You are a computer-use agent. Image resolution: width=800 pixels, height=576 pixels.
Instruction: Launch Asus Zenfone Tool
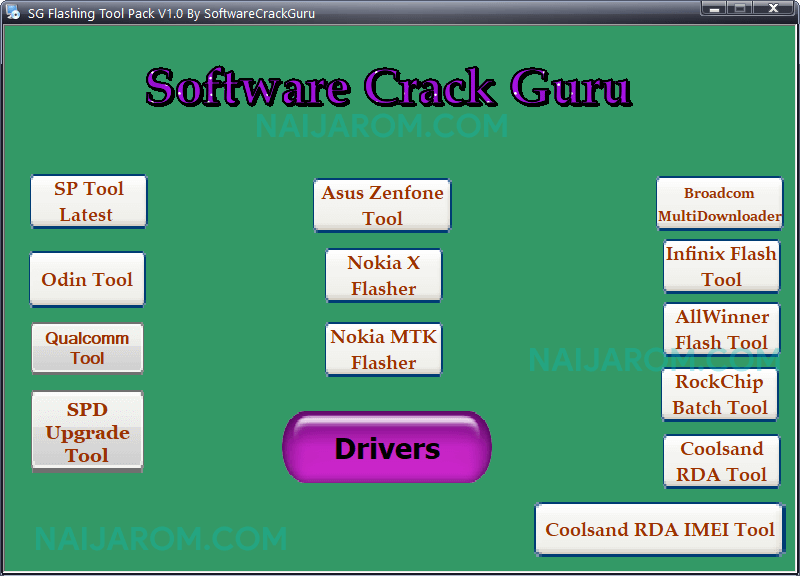point(382,206)
